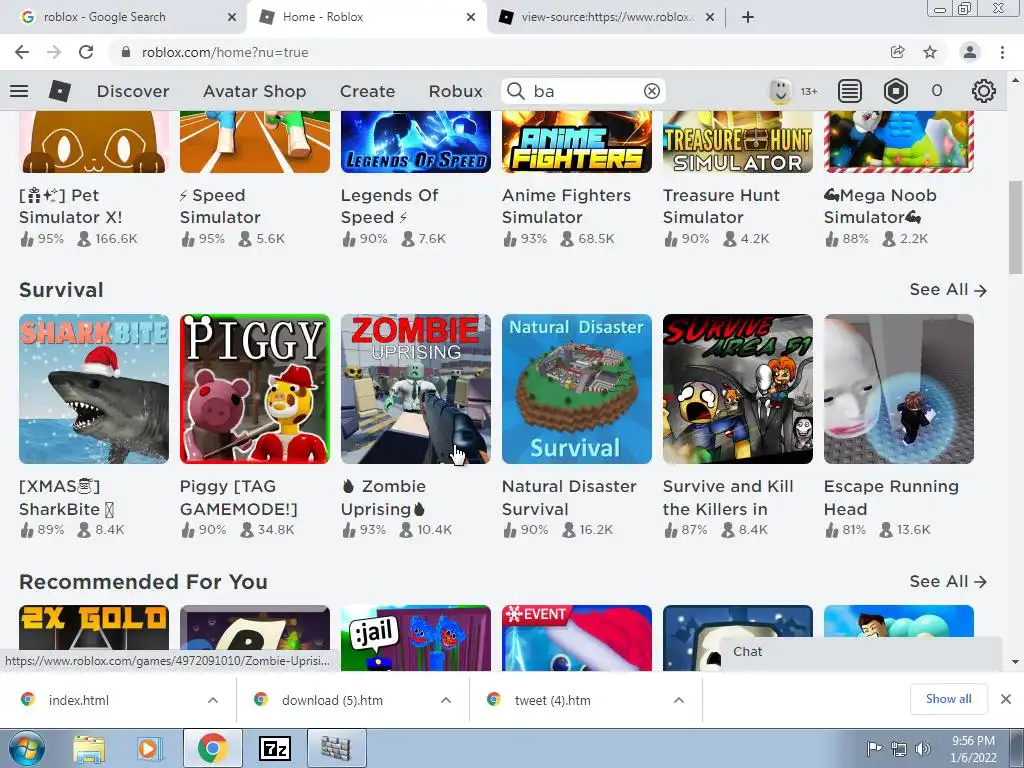Go back with the browser back arrow
1024x768 pixels.
(22, 52)
